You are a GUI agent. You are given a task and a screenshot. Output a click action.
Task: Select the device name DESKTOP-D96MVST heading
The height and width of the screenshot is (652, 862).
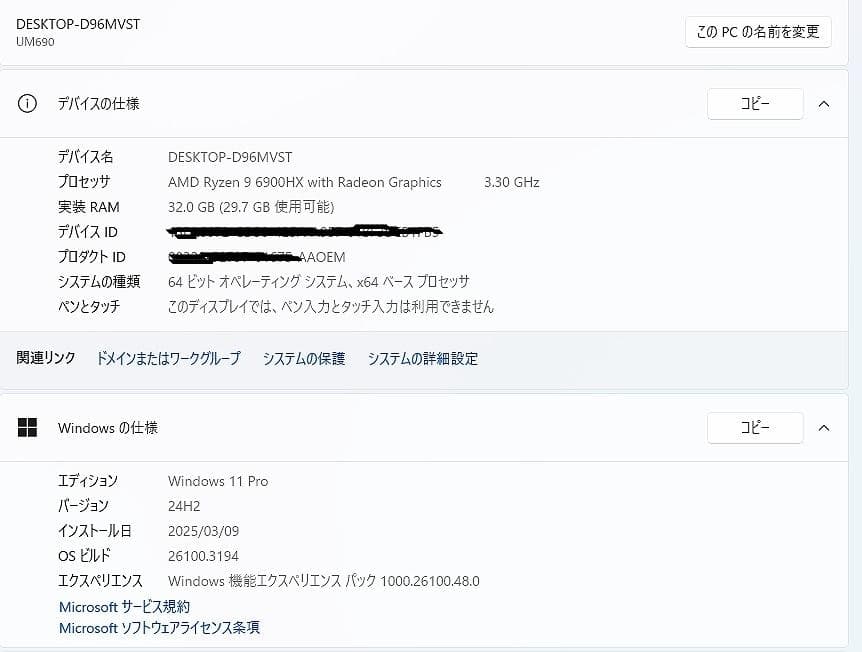pos(78,22)
